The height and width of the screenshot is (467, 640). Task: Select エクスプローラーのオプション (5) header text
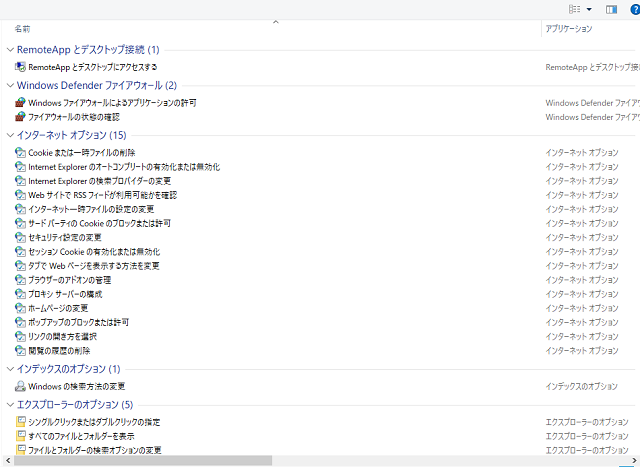(x=75, y=405)
